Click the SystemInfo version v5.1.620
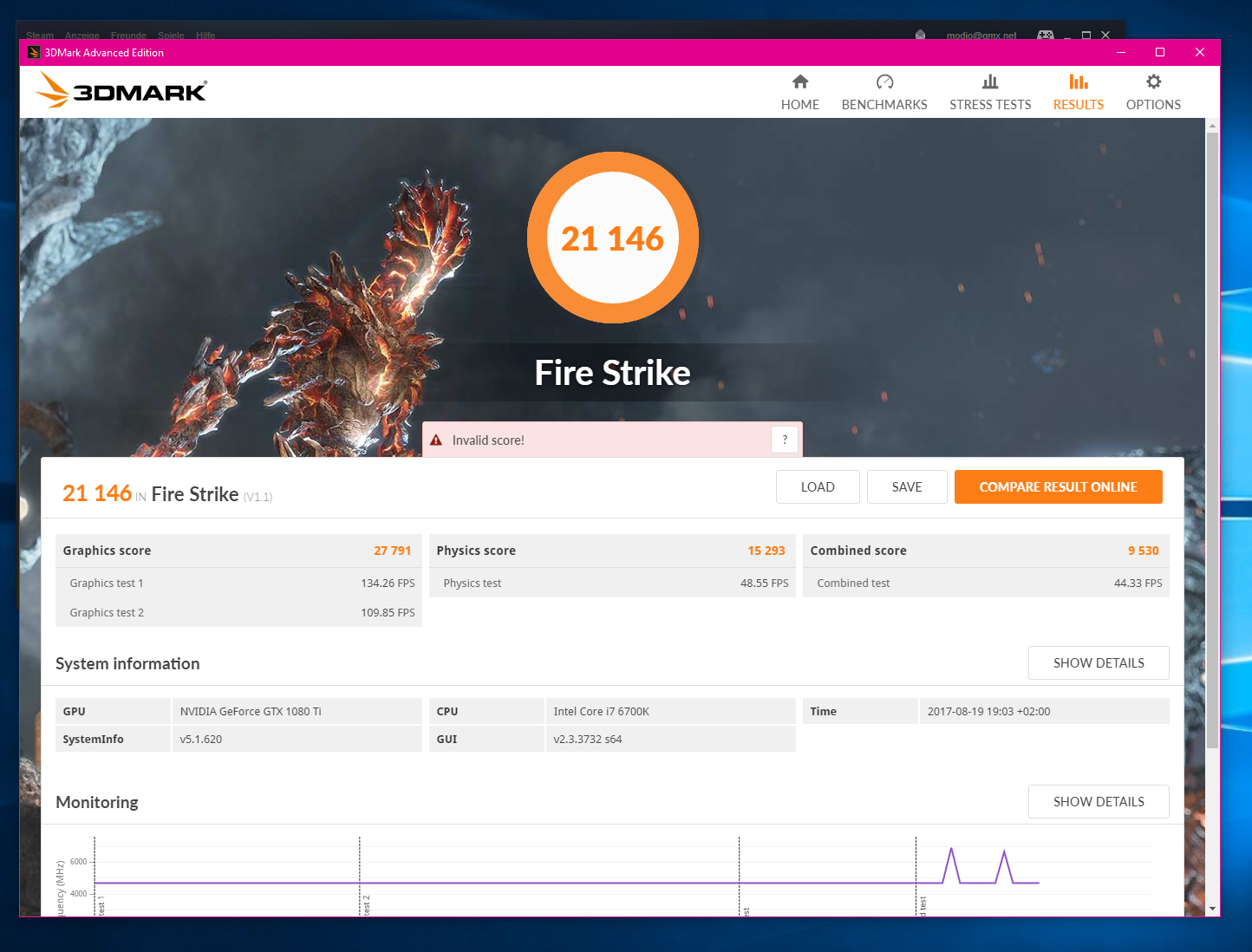The image size is (1252, 952). click(x=201, y=740)
